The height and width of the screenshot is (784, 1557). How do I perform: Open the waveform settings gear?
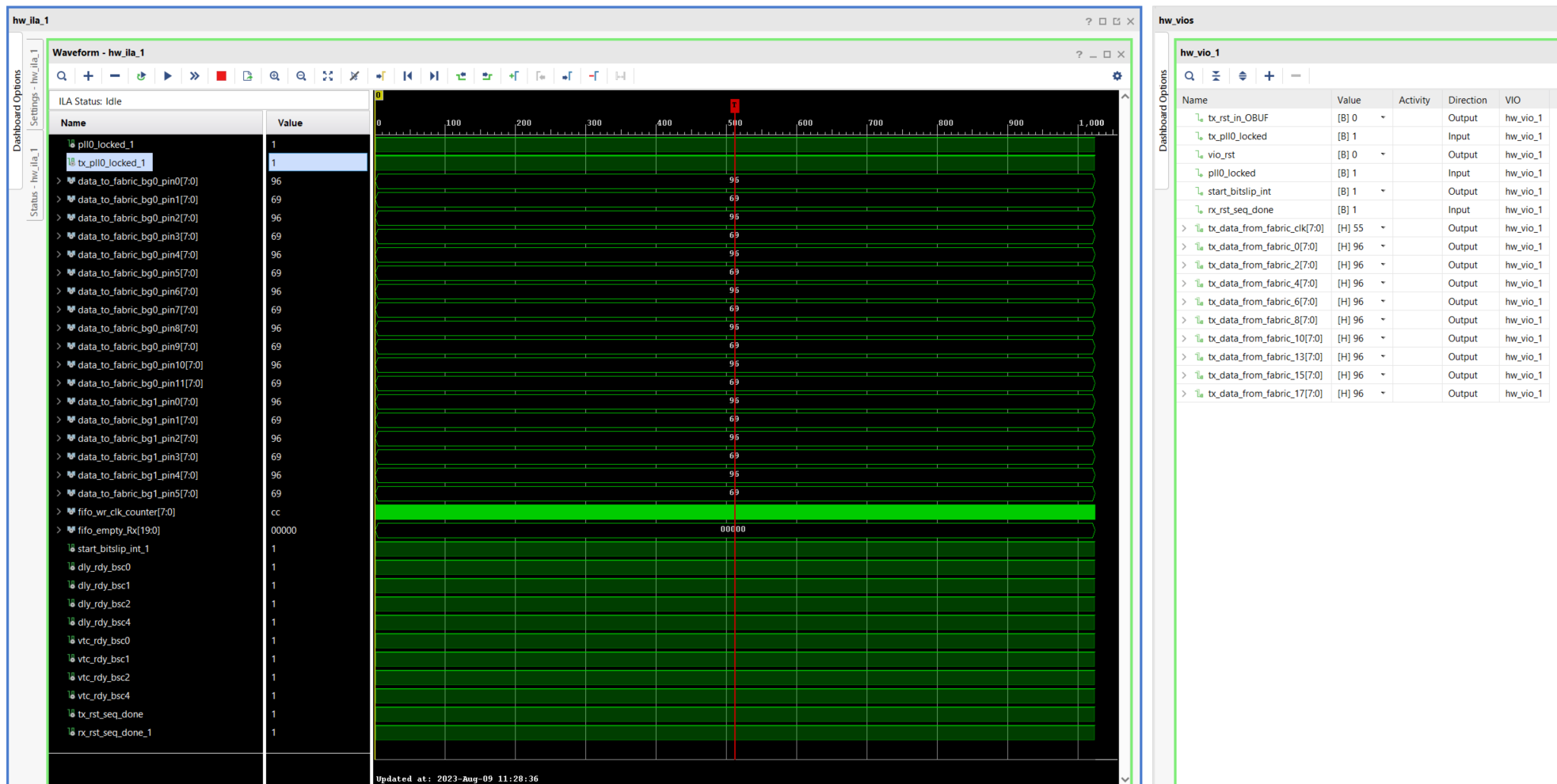coord(1117,75)
